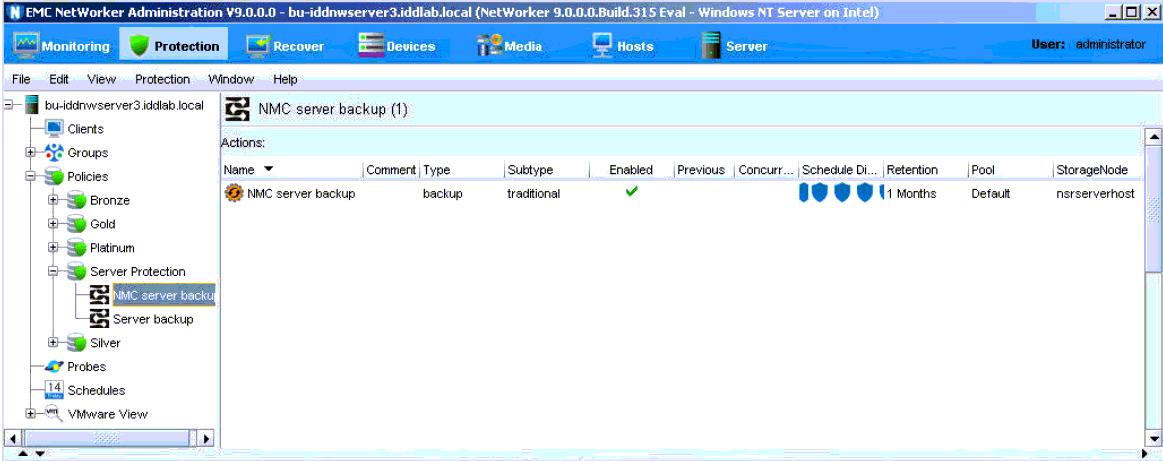This screenshot has width=1163, height=461.
Task: Select the Clients tree item
Action: 85,129
